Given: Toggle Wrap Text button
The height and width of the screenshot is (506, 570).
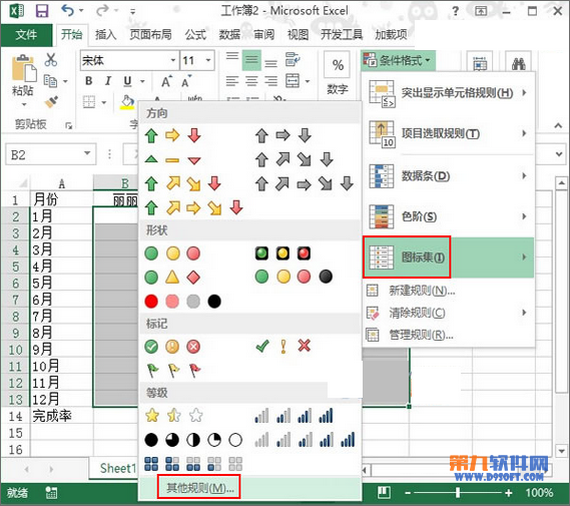Looking at the screenshot, I should point(293,60).
